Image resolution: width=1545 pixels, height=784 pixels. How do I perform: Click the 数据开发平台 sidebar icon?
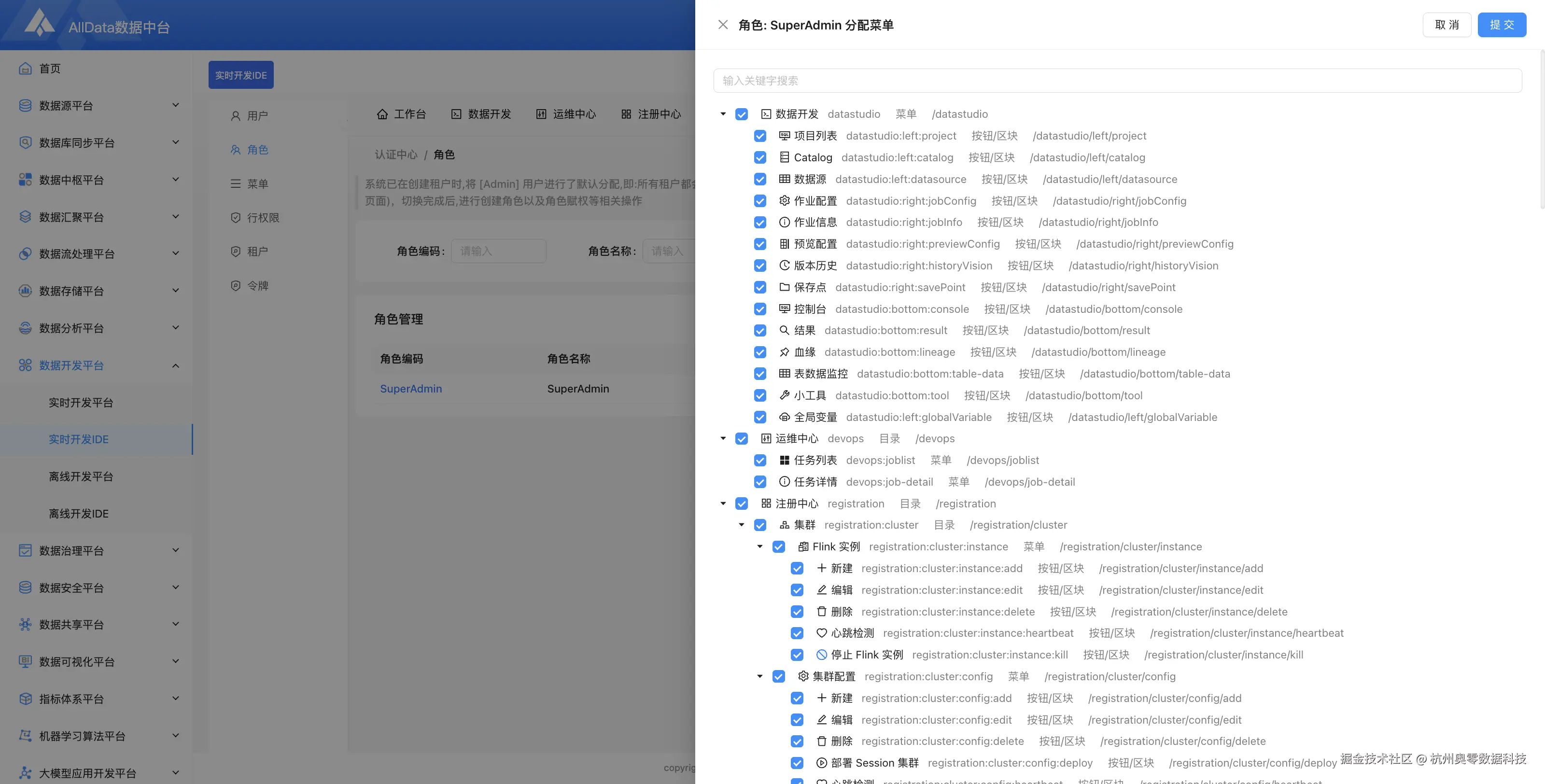coord(25,365)
